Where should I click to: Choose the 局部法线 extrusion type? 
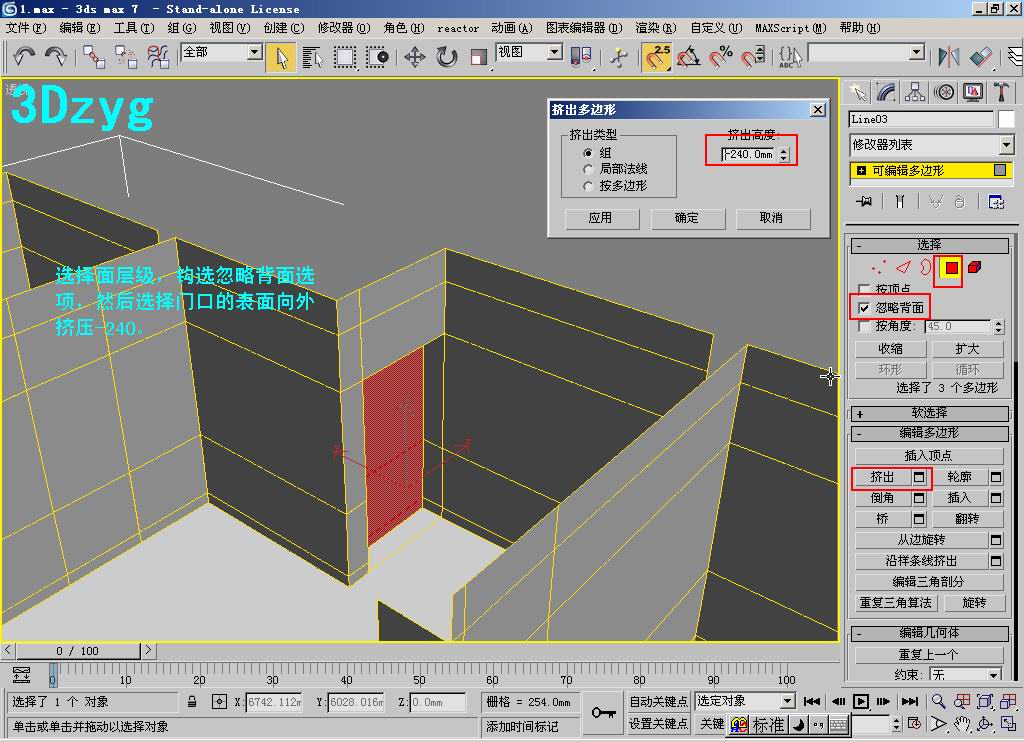(590, 169)
